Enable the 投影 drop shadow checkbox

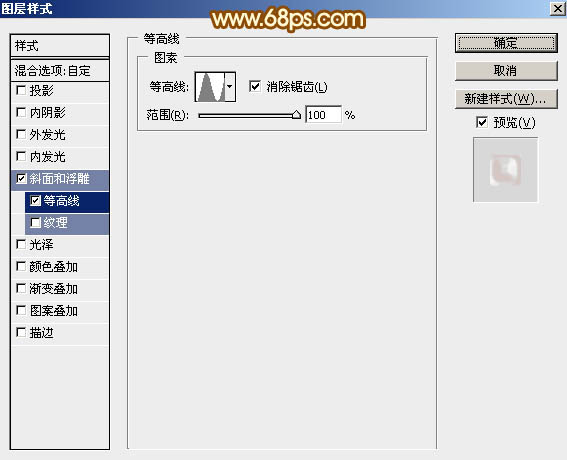tap(21, 90)
